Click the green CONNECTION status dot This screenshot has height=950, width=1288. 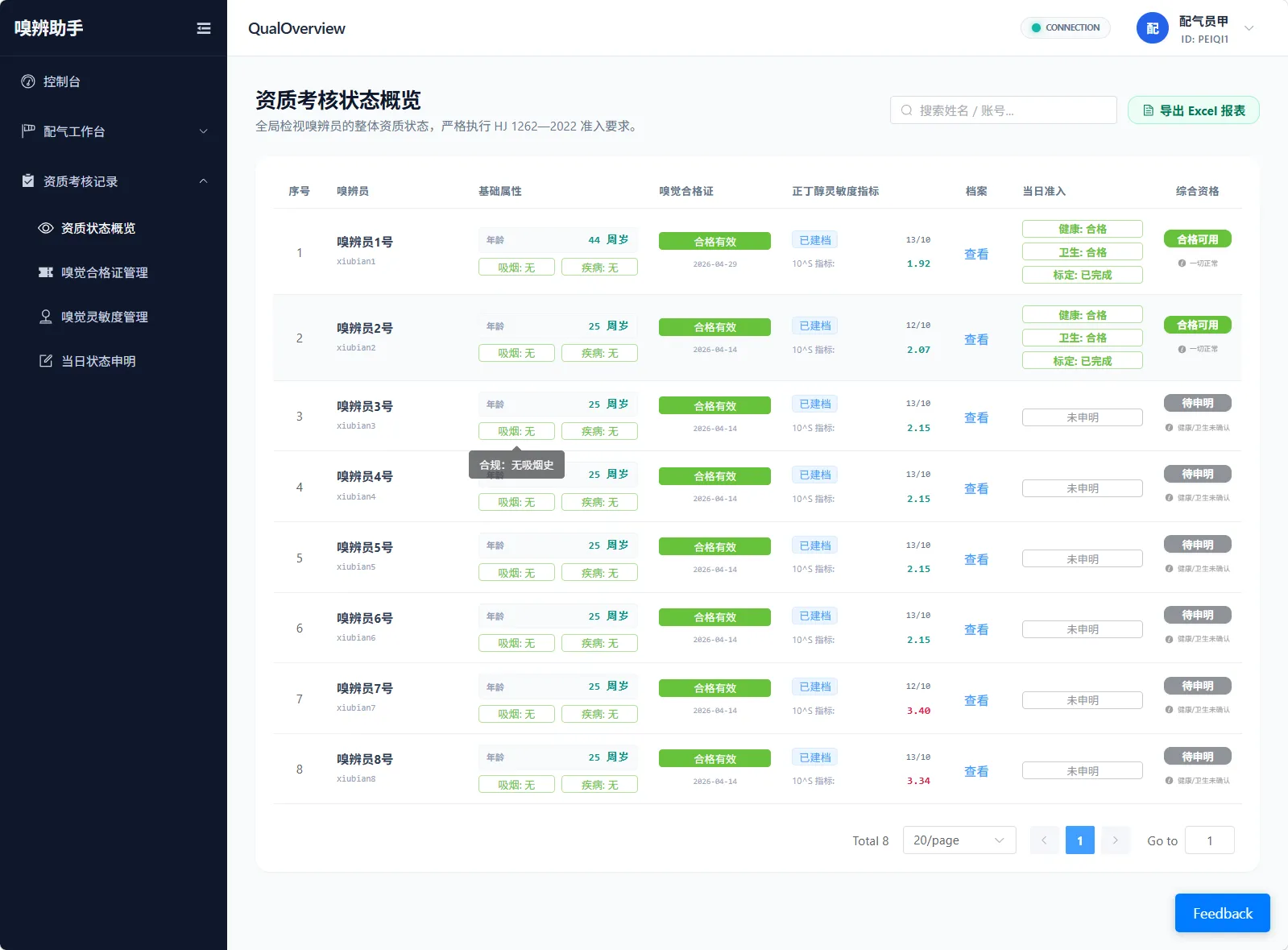point(1036,27)
